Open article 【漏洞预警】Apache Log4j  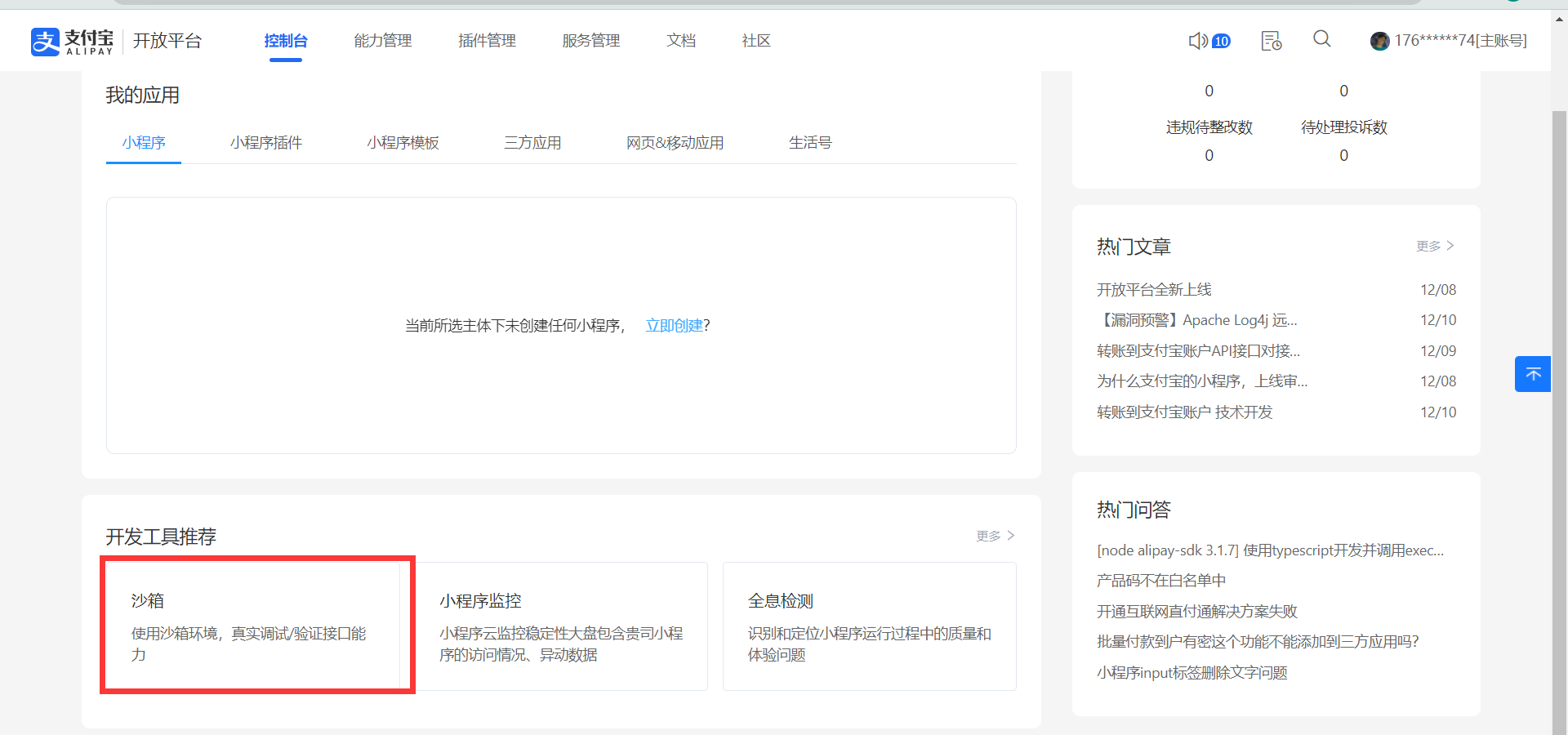1197,320
